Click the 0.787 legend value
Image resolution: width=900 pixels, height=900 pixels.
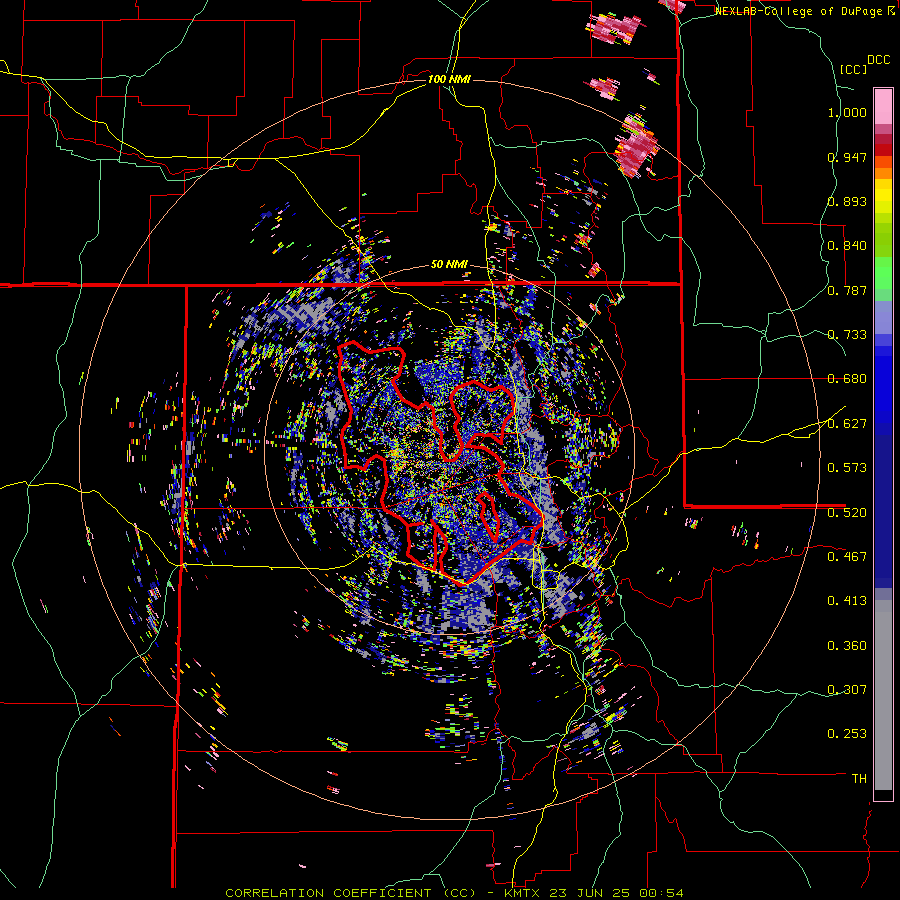tap(847, 290)
